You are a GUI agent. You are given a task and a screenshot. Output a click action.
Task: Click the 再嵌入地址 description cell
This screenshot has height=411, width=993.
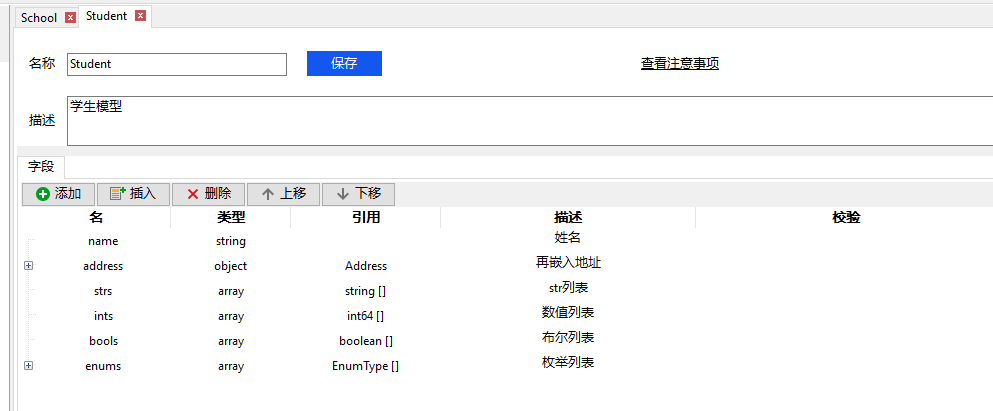point(568,263)
